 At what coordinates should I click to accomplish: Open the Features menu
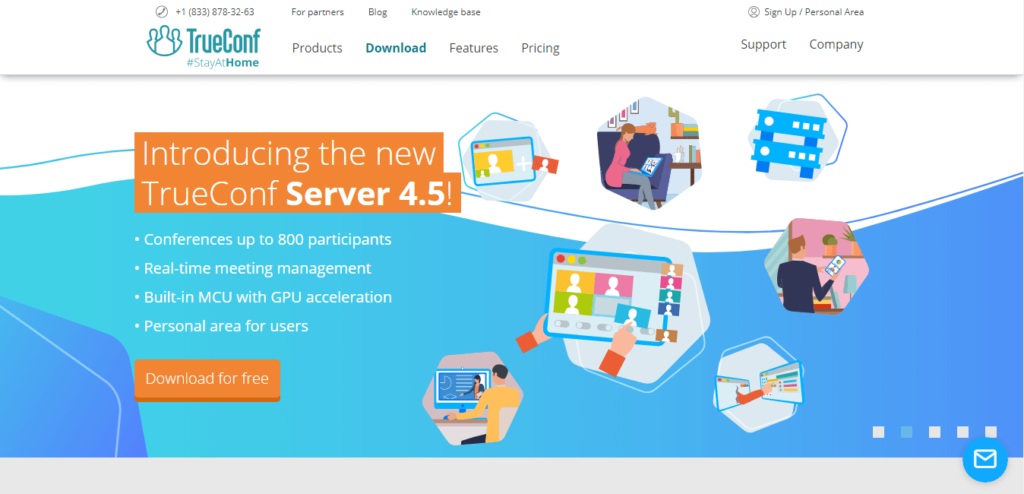click(473, 48)
